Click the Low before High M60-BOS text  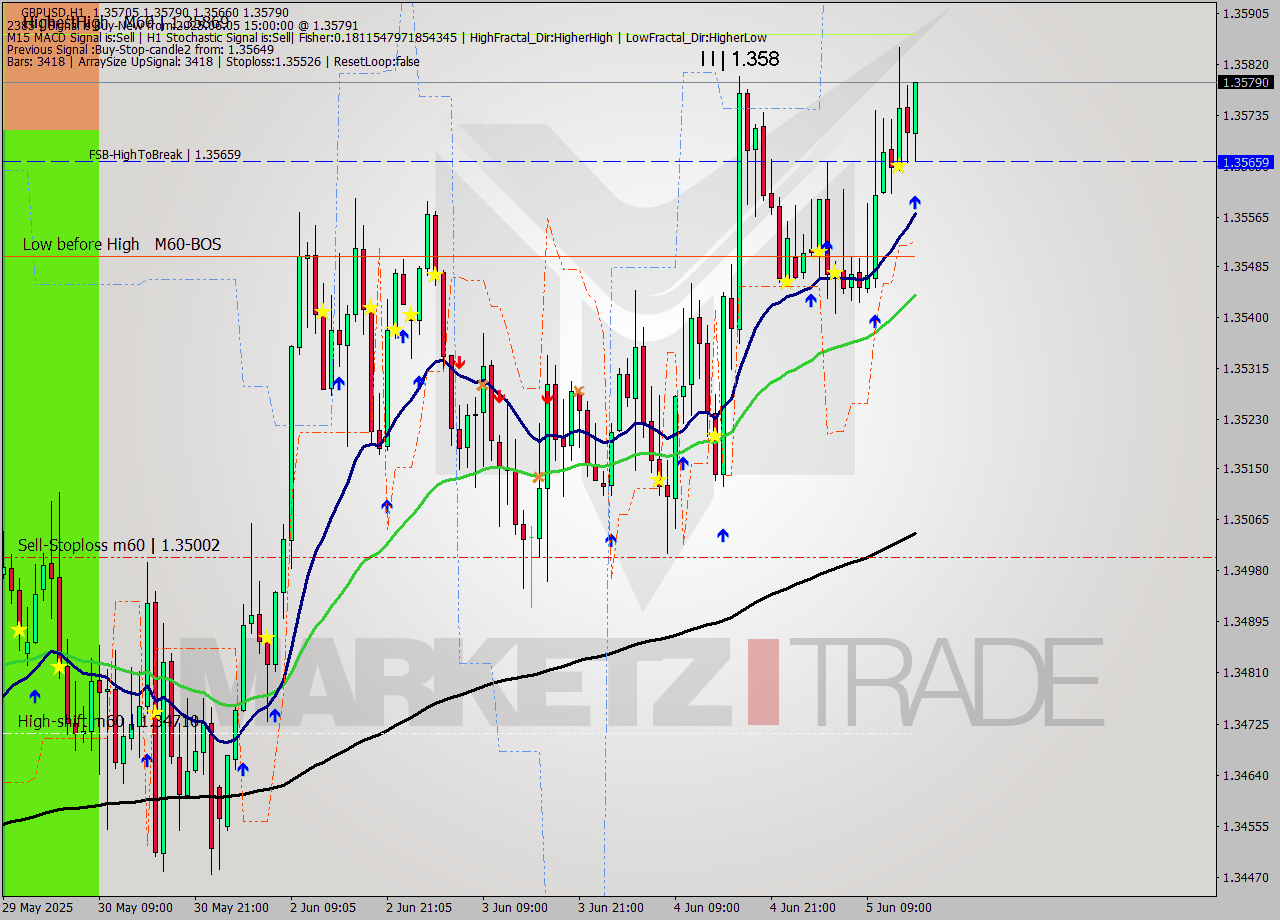120,244
